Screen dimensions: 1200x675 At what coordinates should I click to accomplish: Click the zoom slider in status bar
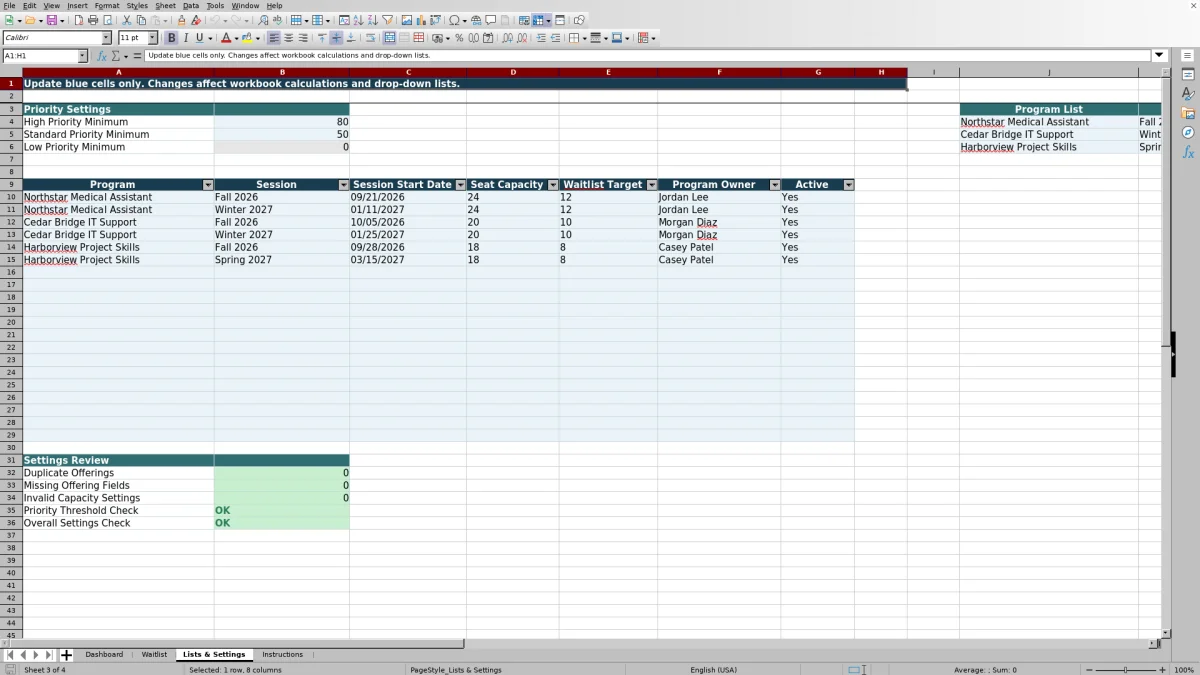(x=1125, y=670)
